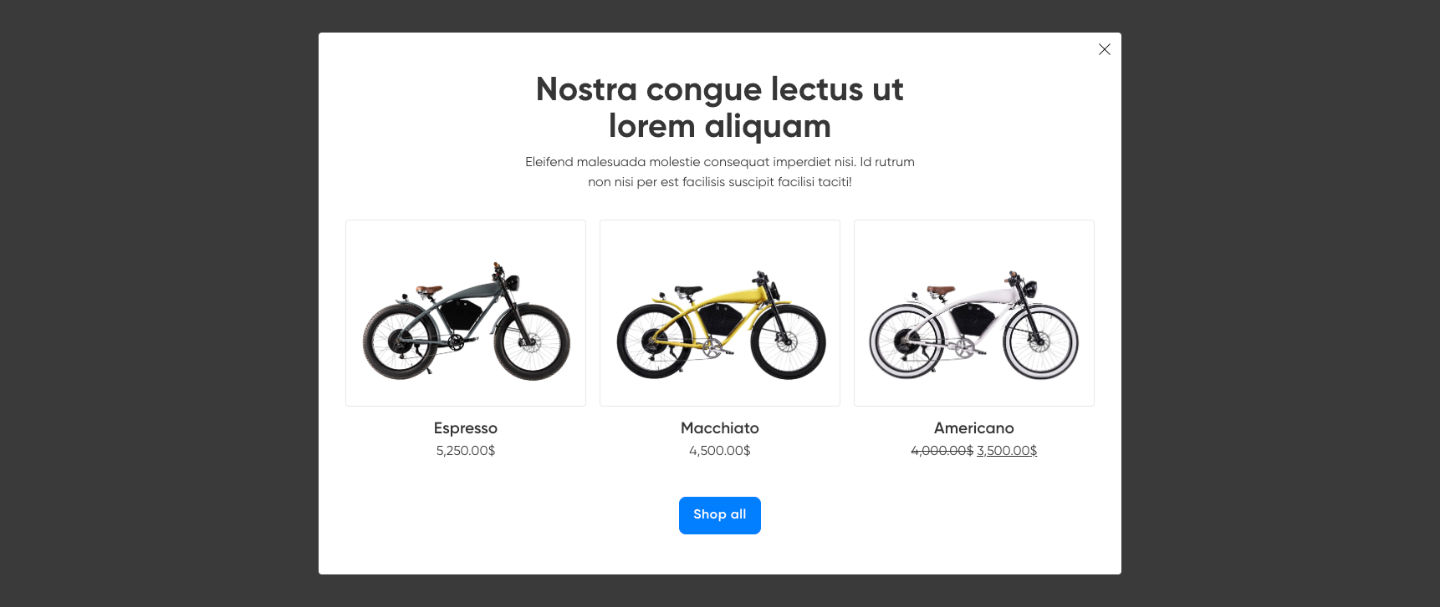Open the Americano product title link
Image resolution: width=1440 pixels, height=607 pixels.
974,428
